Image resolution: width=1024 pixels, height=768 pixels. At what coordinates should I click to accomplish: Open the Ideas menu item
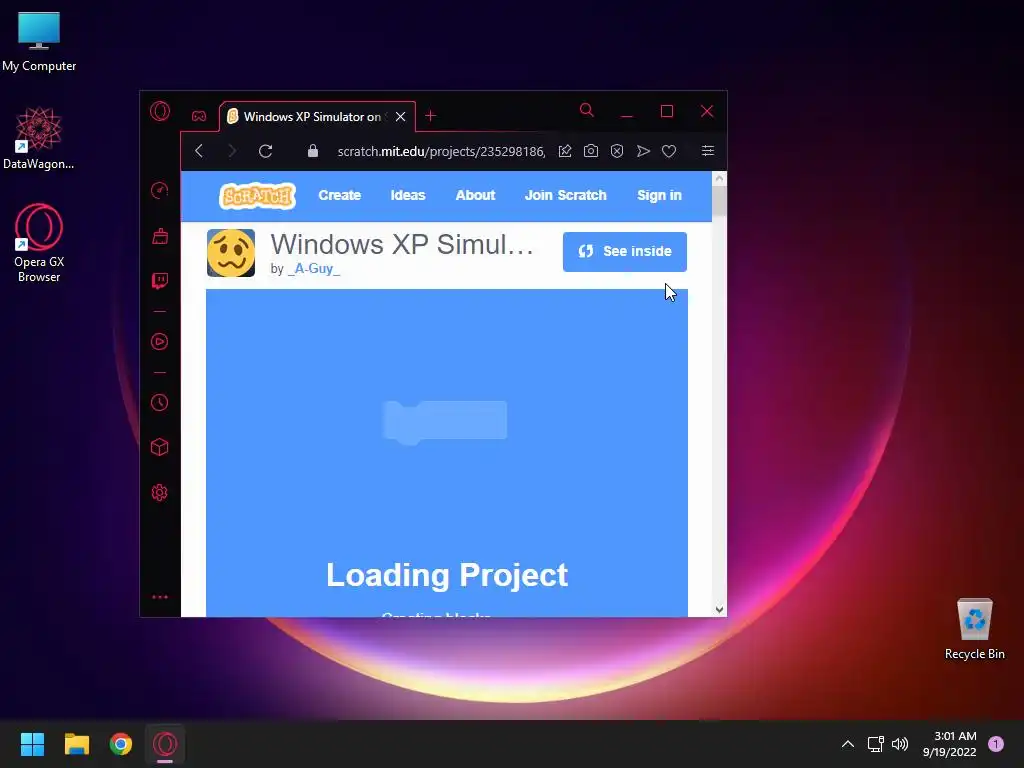(x=408, y=195)
